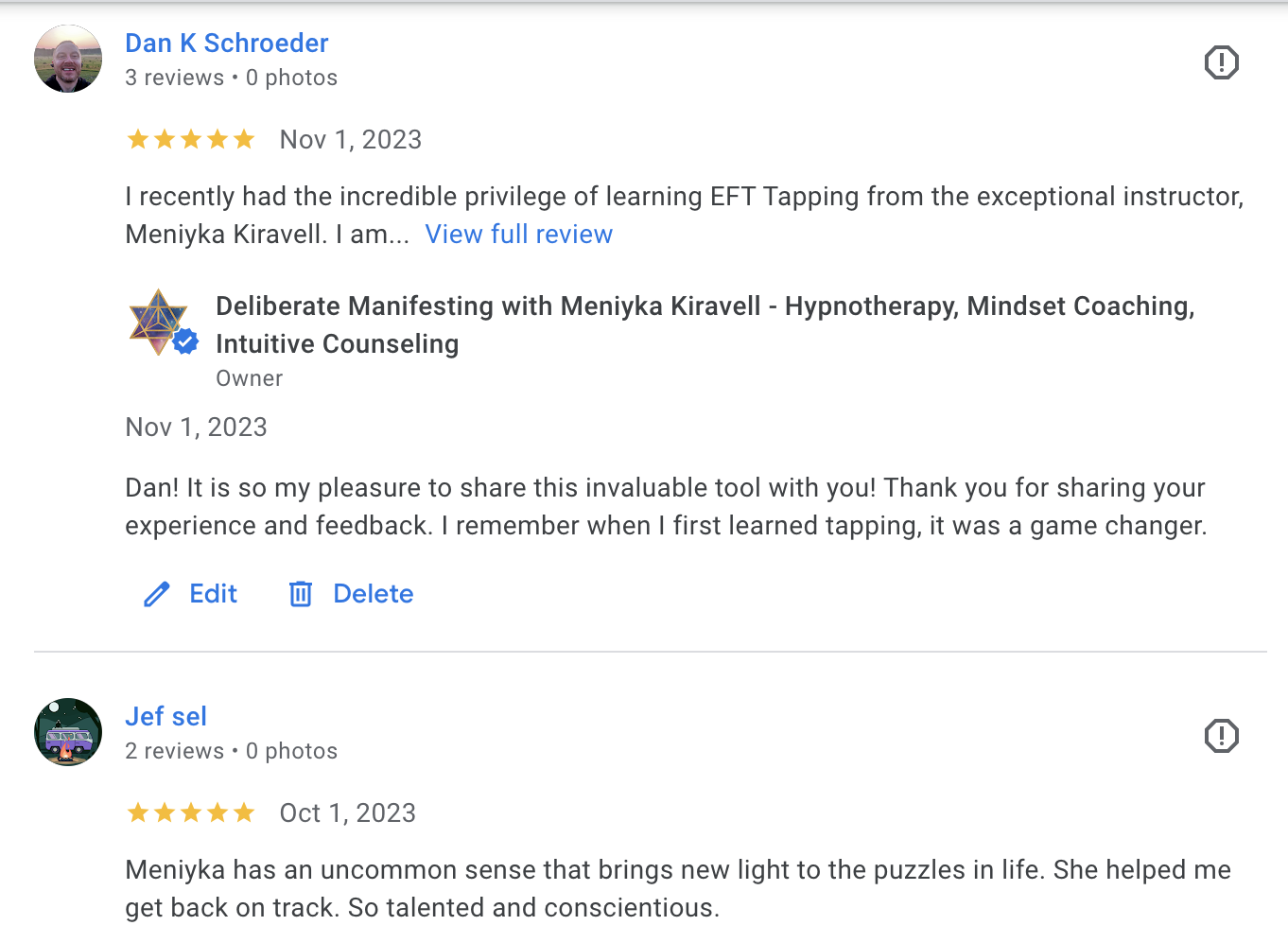
Task: Click the Nov 1, 2023 date beside Dan's stars
Action: (351, 140)
